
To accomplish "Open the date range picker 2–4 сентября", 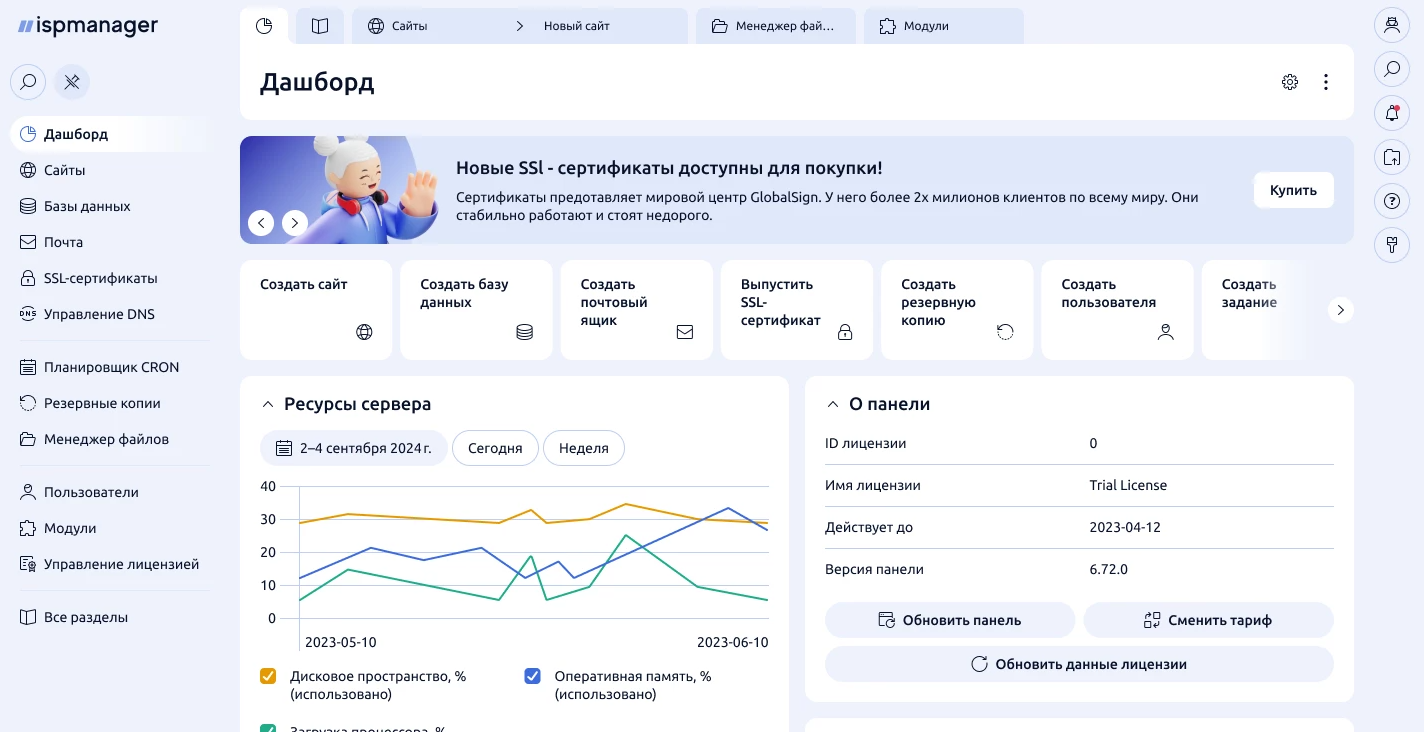I will [x=354, y=448].
